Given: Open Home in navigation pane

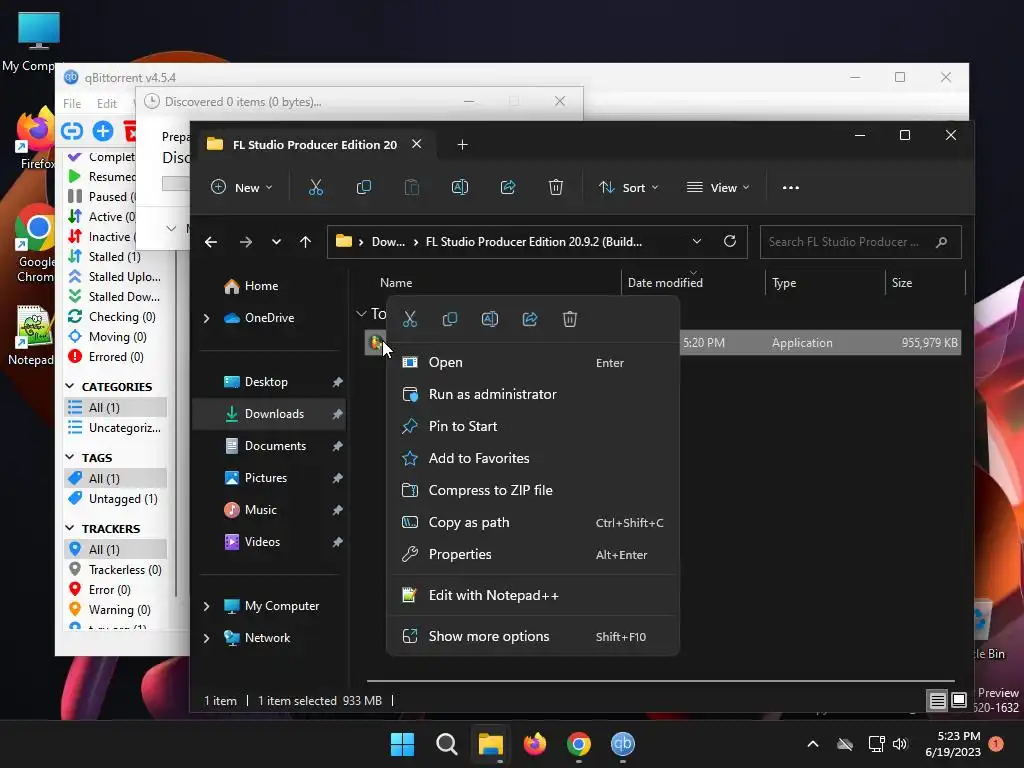Looking at the screenshot, I should click(x=269, y=286).
